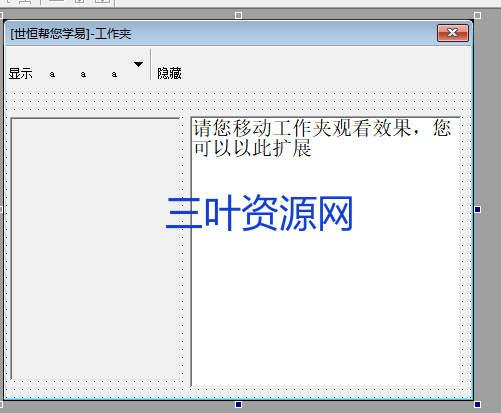Viewport: 501px width, 413px height.
Task: Click the blue 三叶资源网 text
Action: [x=259, y=213]
